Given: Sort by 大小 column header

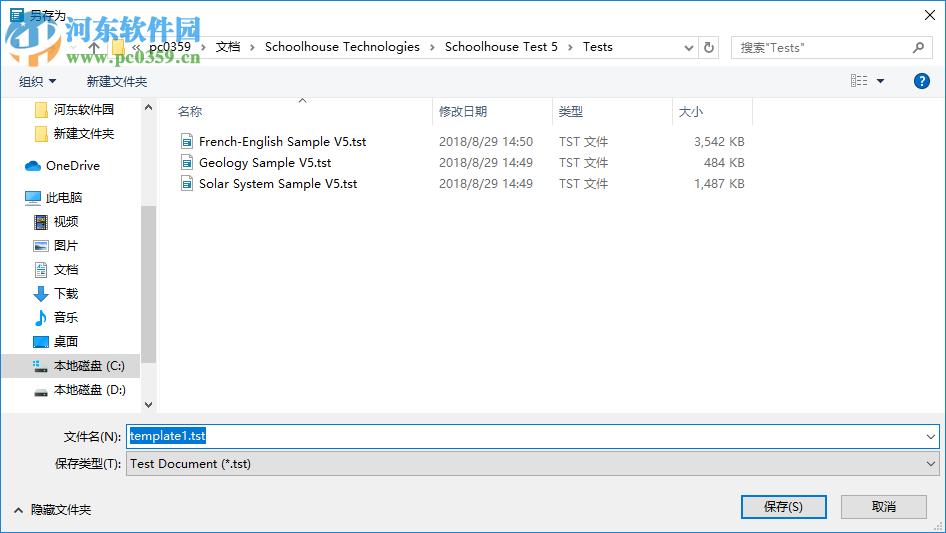Looking at the screenshot, I should pyautogui.click(x=691, y=112).
